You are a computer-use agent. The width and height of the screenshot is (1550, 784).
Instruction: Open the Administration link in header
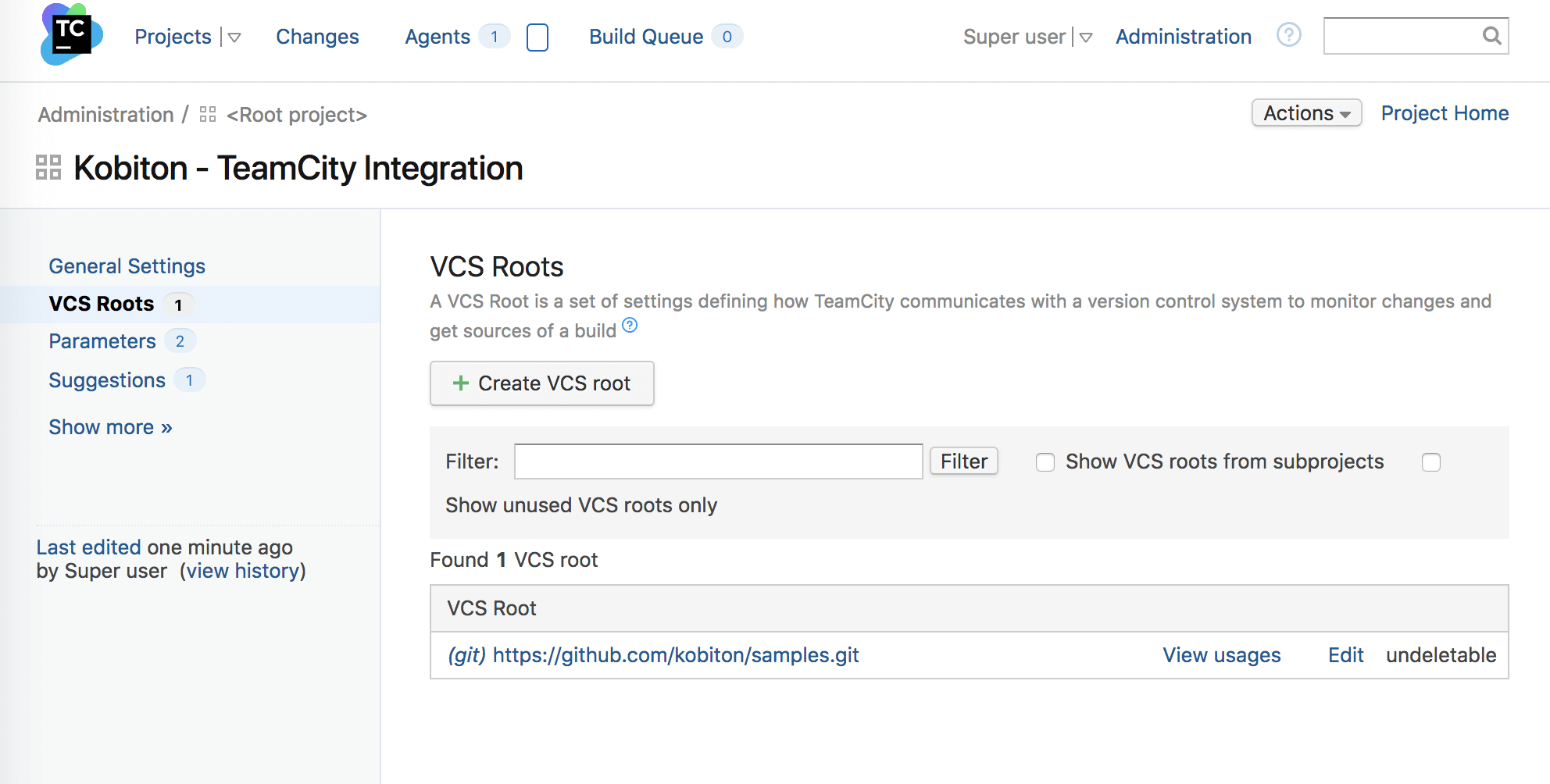(1184, 37)
